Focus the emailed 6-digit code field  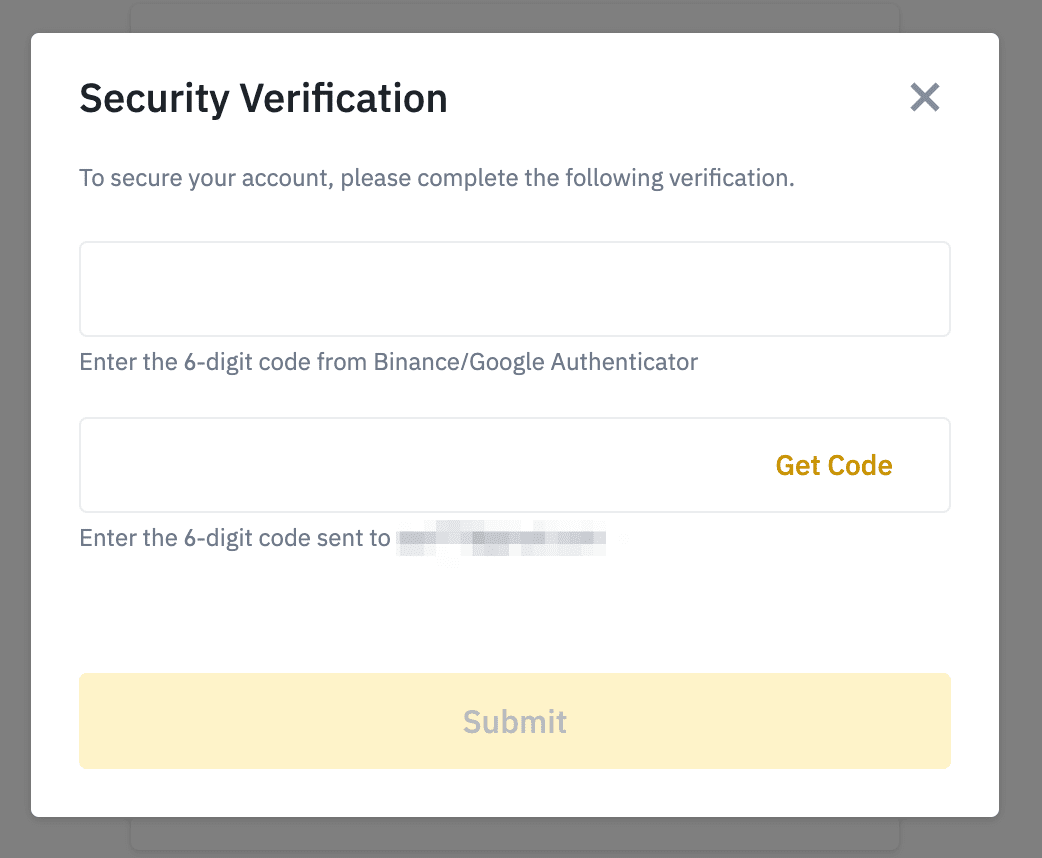coord(420,465)
